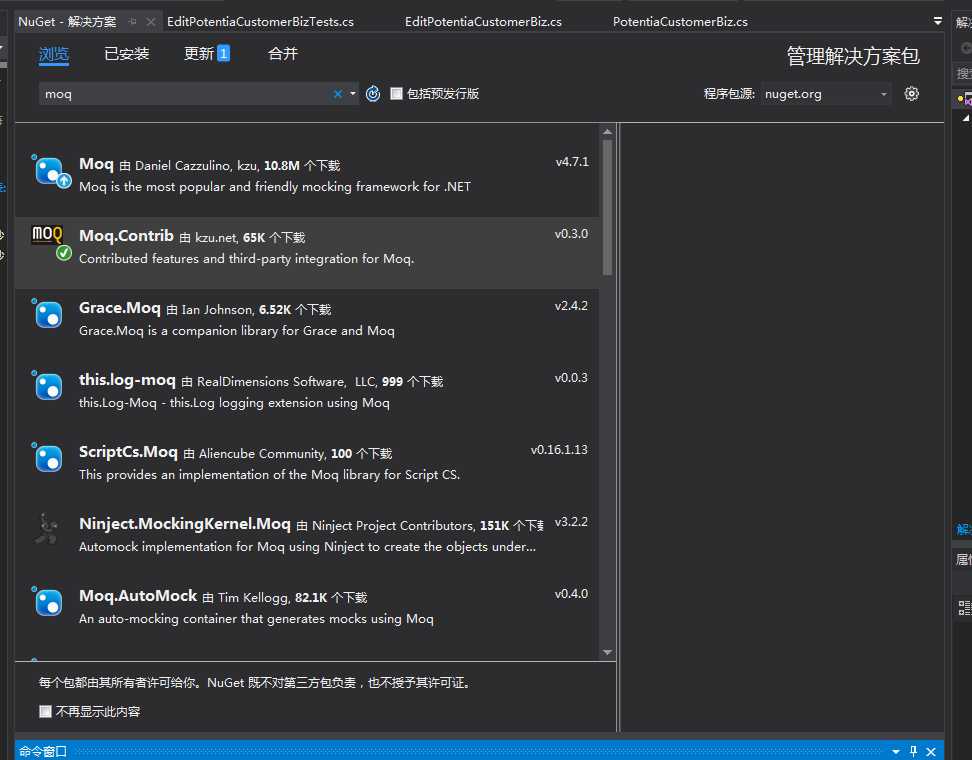Image resolution: width=972 pixels, height=760 pixels.
Task: Clear the moq search text
Action: (x=338, y=94)
